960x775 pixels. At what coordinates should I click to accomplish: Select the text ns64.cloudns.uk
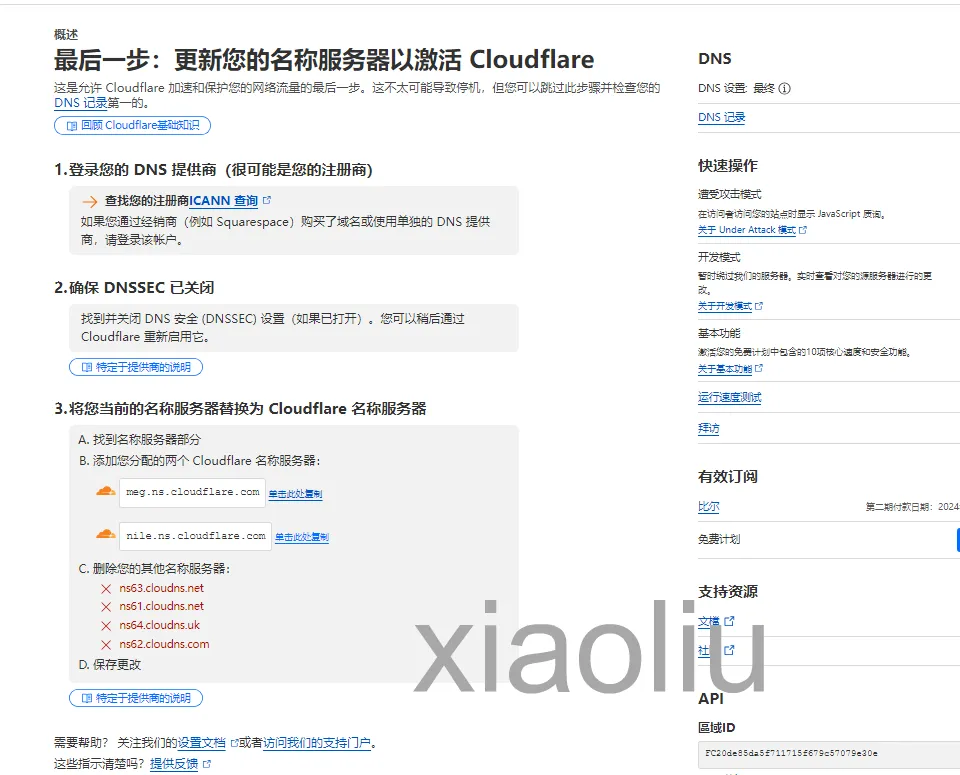[160, 625]
